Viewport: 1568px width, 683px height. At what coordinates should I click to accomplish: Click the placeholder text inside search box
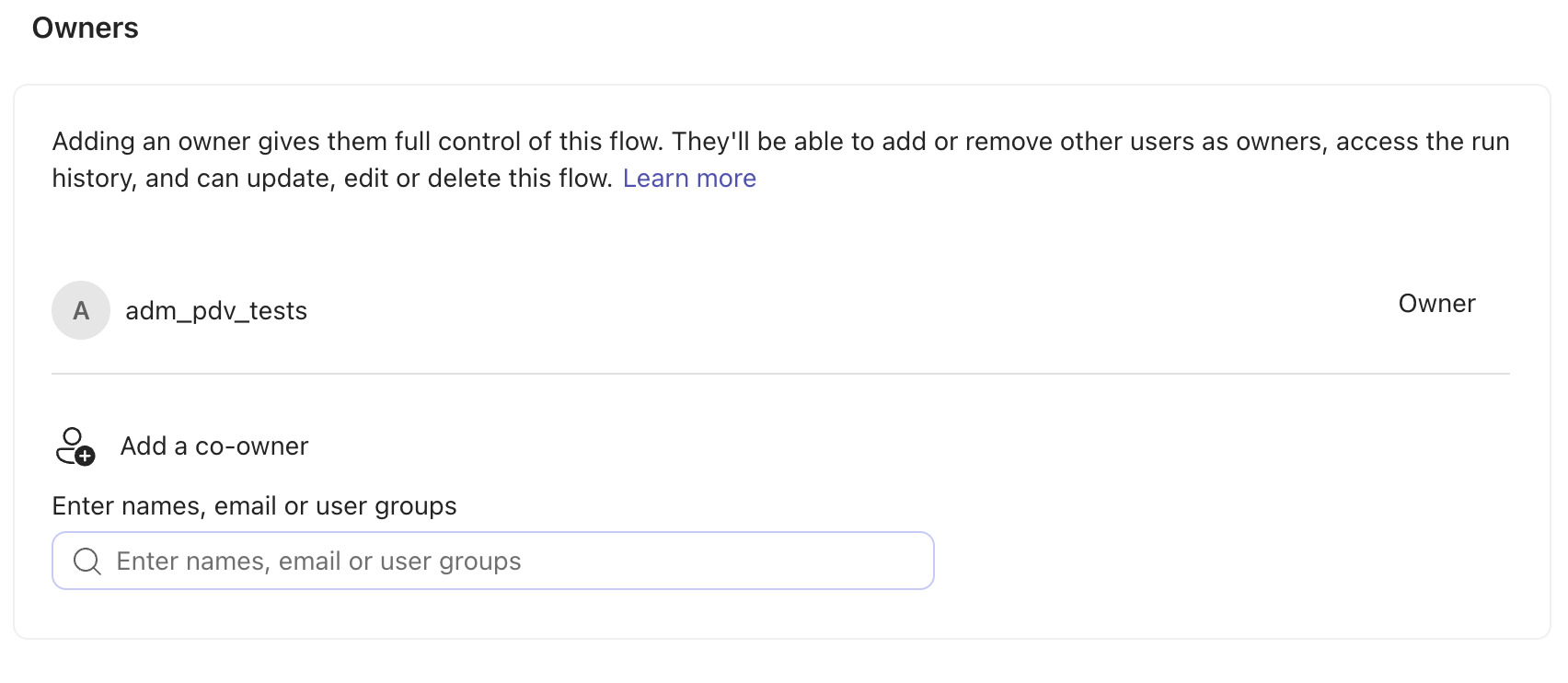coord(318,561)
